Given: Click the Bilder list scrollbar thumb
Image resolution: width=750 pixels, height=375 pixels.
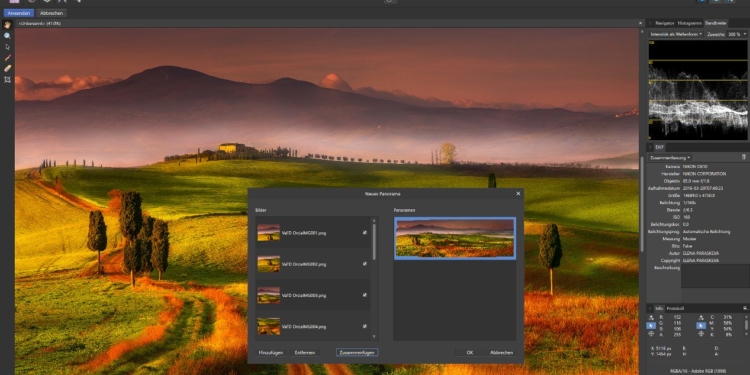Looking at the screenshot, I should coord(374,242).
